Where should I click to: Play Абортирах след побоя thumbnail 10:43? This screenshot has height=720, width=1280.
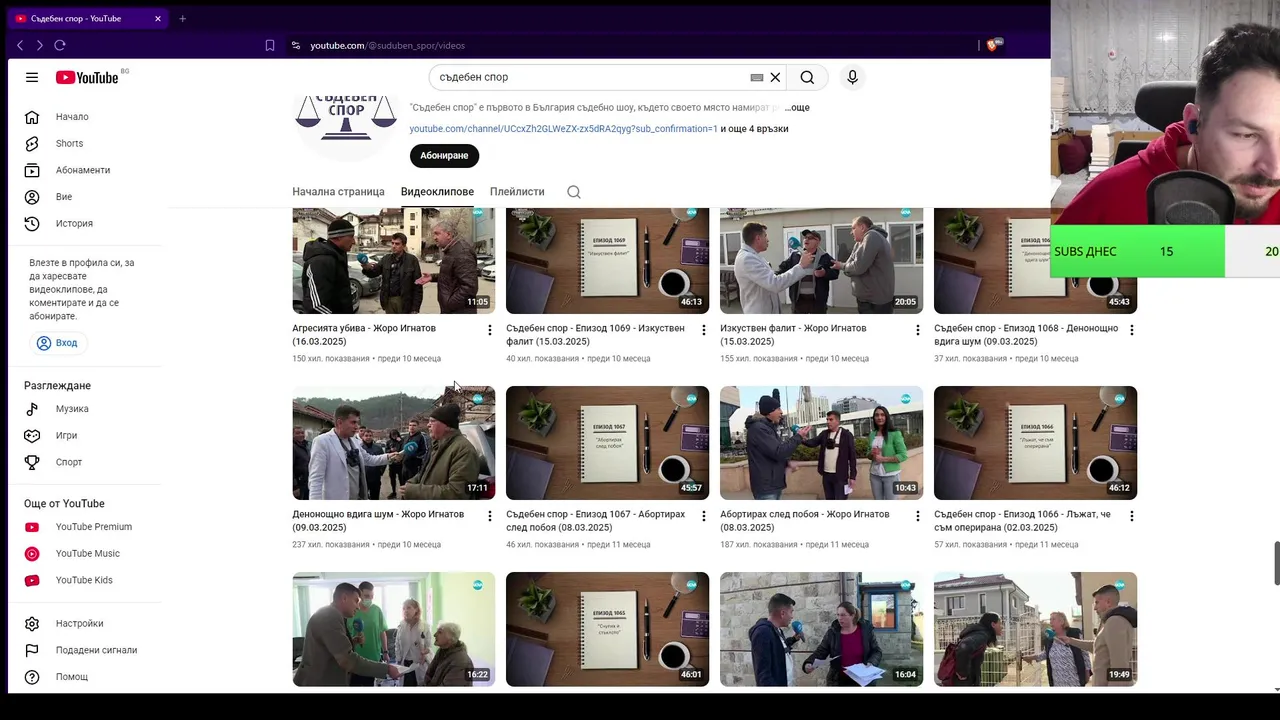[821, 443]
